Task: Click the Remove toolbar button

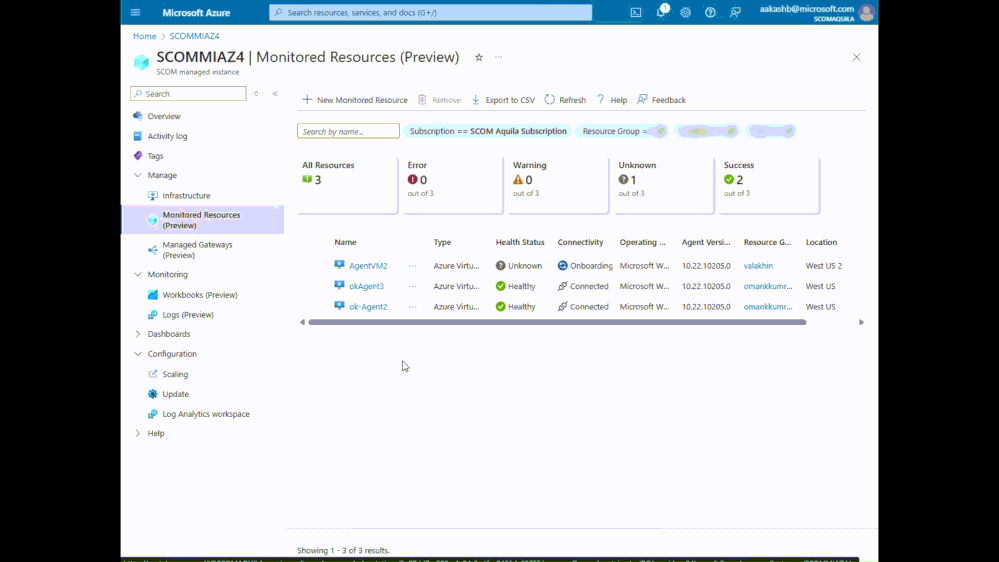Action: point(439,100)
